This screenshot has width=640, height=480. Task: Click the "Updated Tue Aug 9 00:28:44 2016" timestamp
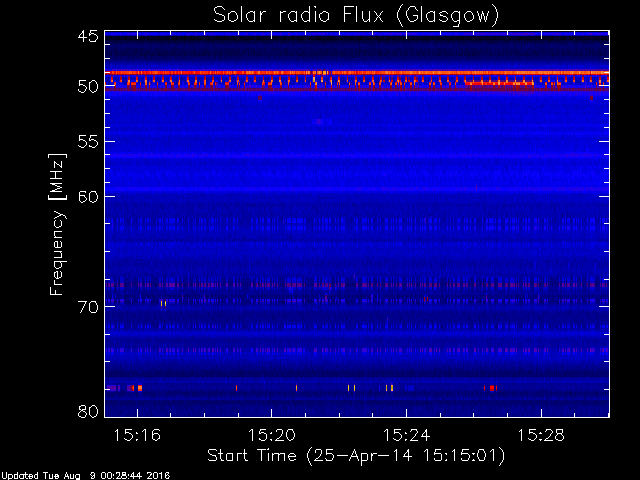[85, 476]
